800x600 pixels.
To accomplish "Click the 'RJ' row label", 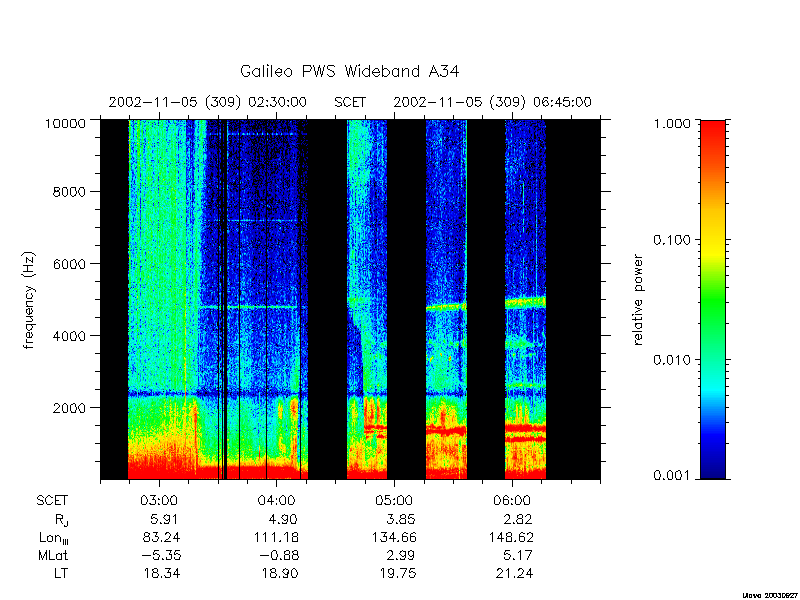I will point(61,520).
